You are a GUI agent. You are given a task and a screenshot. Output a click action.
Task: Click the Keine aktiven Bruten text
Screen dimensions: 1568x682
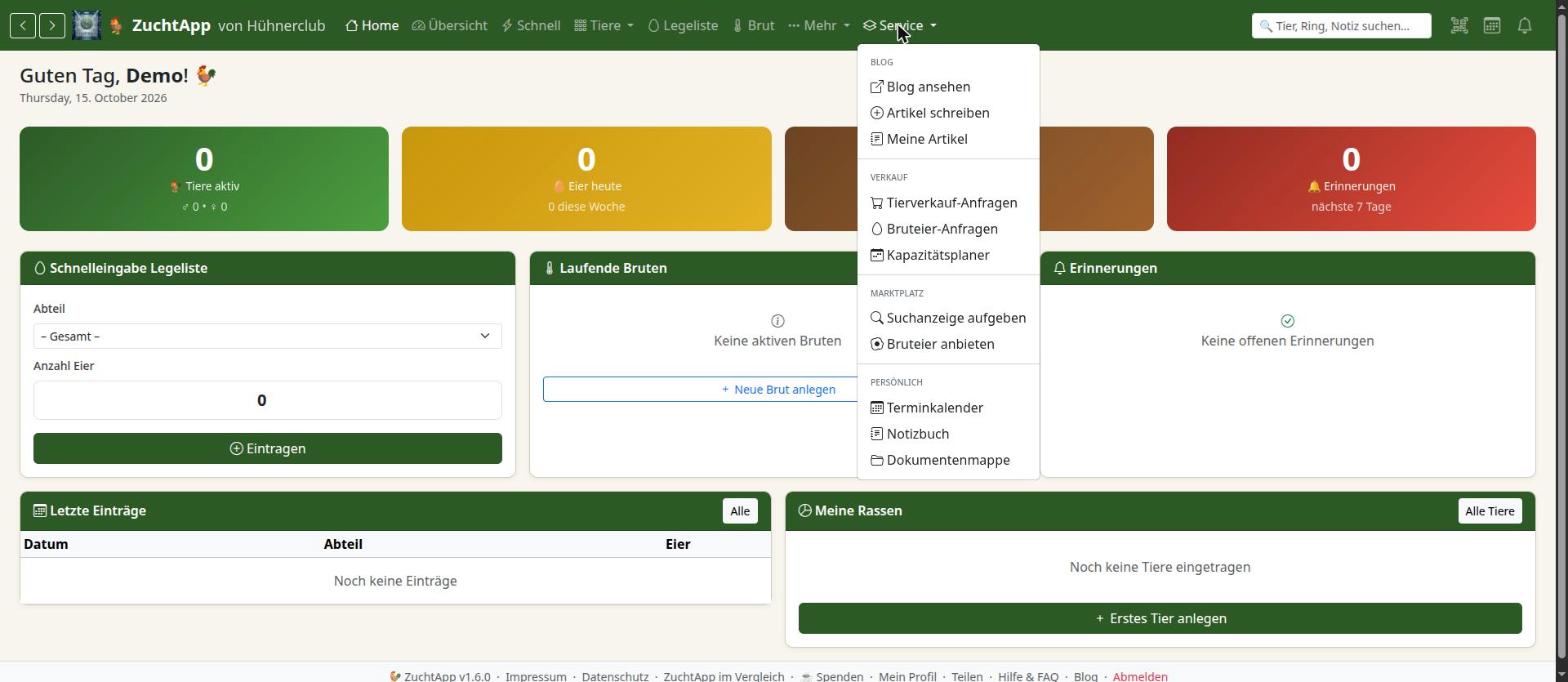(777, 341)
